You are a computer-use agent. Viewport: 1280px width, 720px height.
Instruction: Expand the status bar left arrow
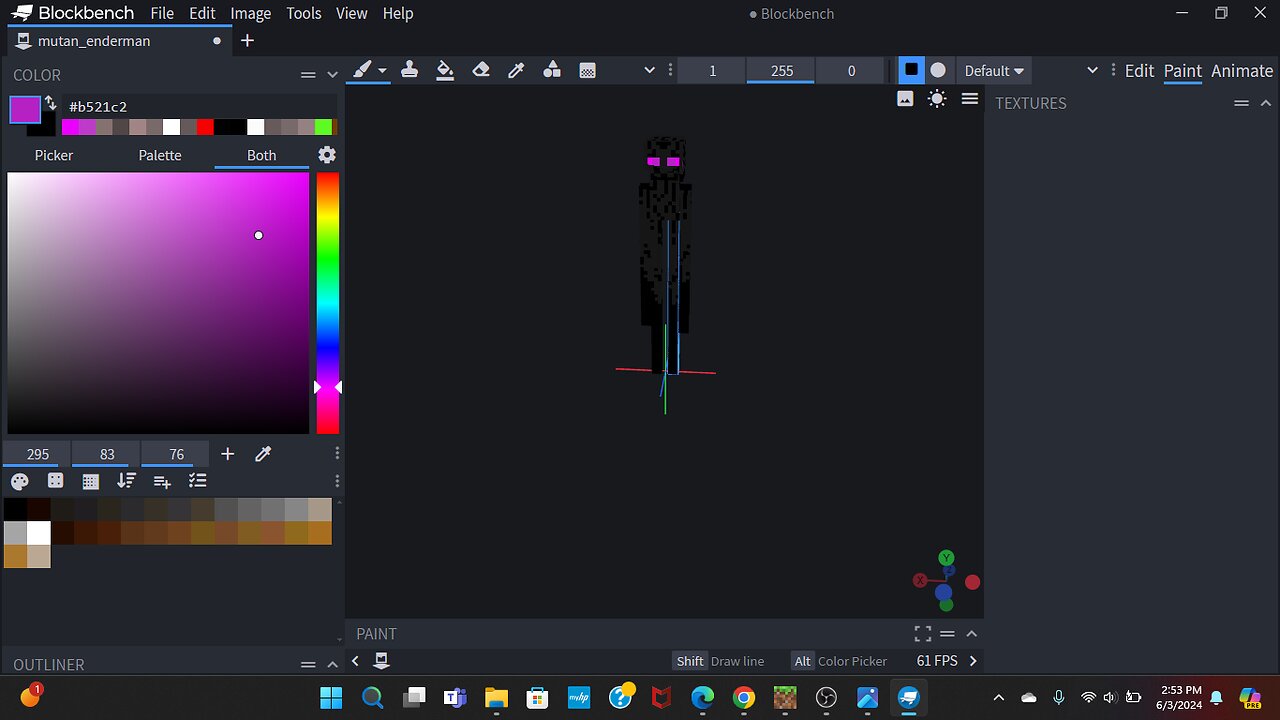point(355,660)
